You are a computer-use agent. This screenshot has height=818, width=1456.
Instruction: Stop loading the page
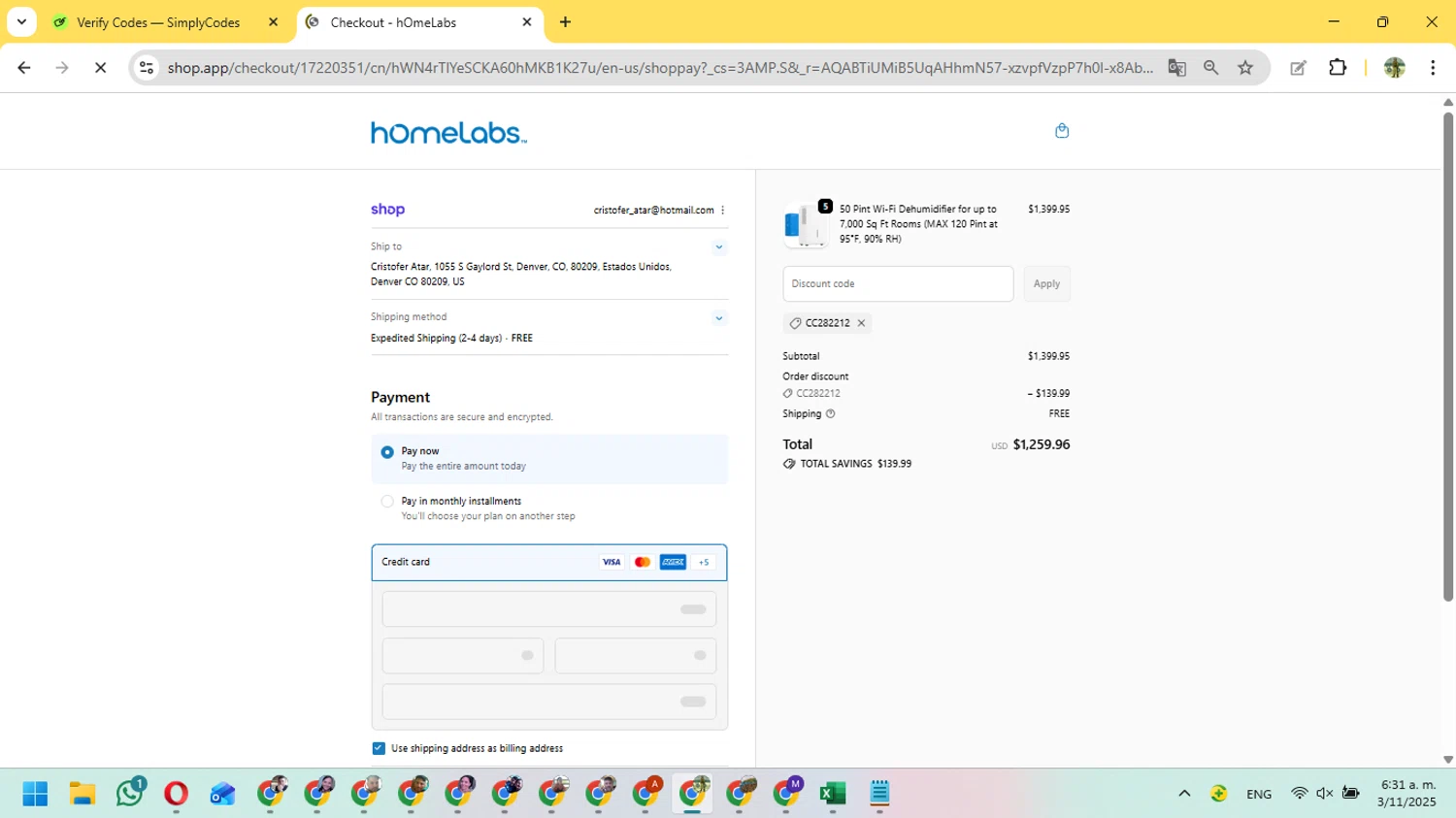[x=100, y=68]
